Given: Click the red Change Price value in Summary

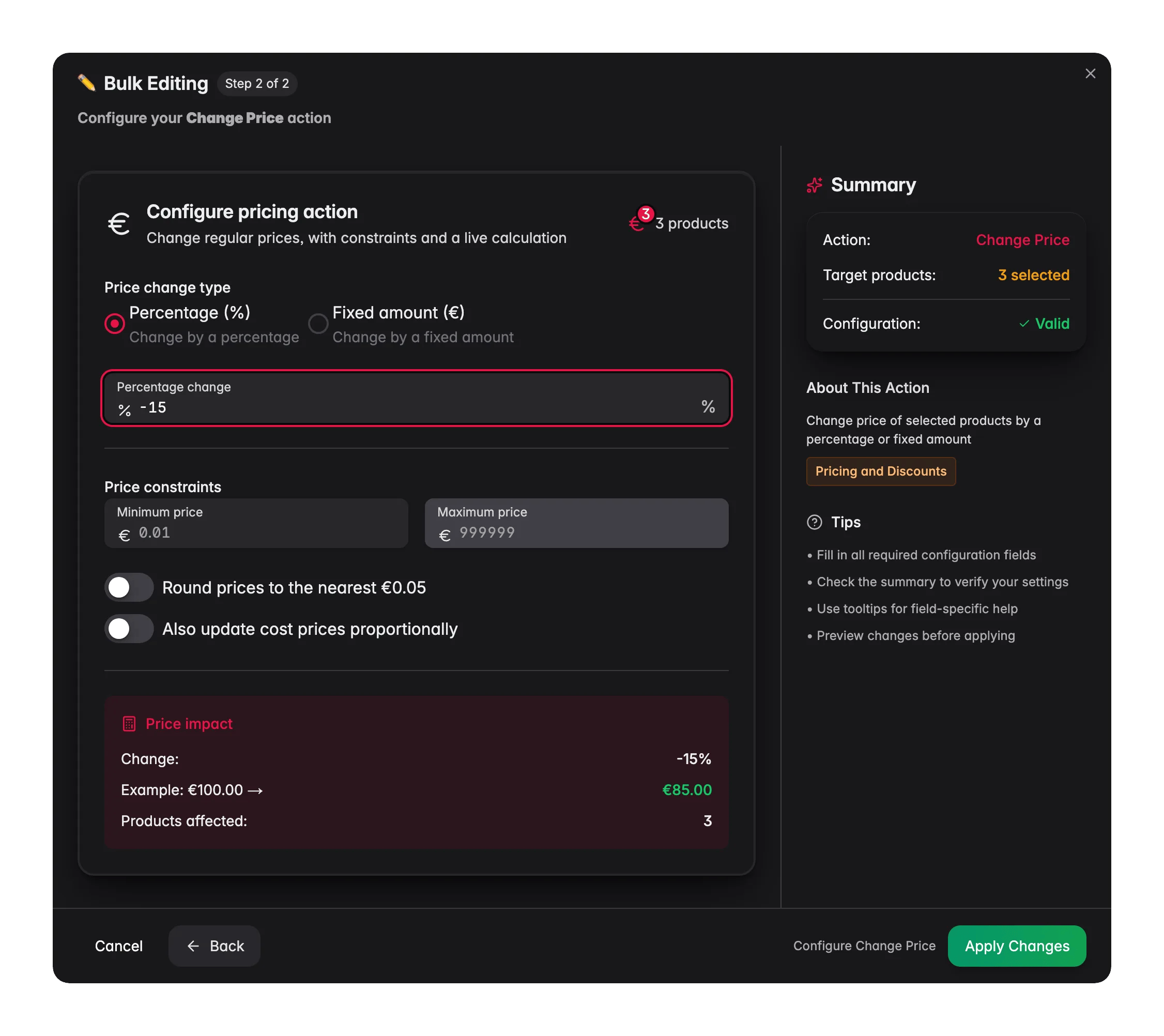Looking at the screenshot, I should pos(1022,240).
